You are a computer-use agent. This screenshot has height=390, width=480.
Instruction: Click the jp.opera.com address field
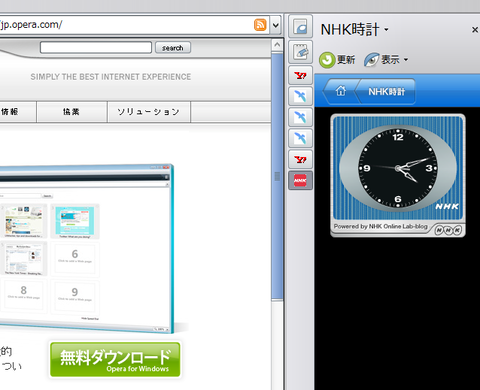(x=135, y=25)
